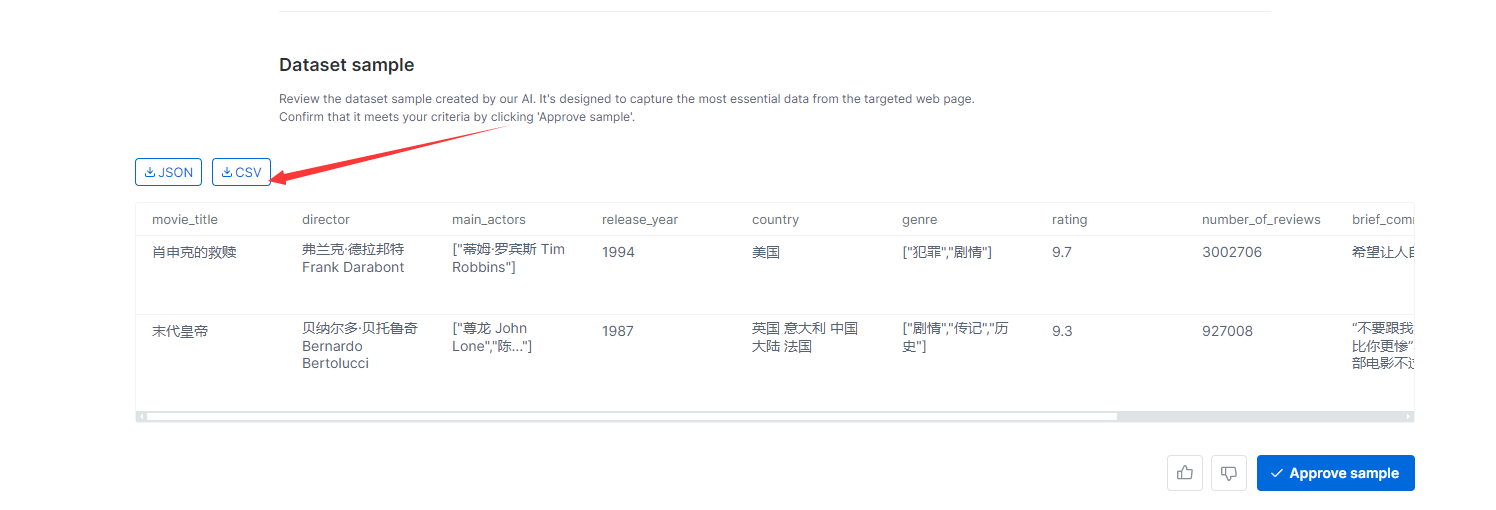The image size is (1496, 510).
Task: Click the director column header
Action: [x=326, y=219]
